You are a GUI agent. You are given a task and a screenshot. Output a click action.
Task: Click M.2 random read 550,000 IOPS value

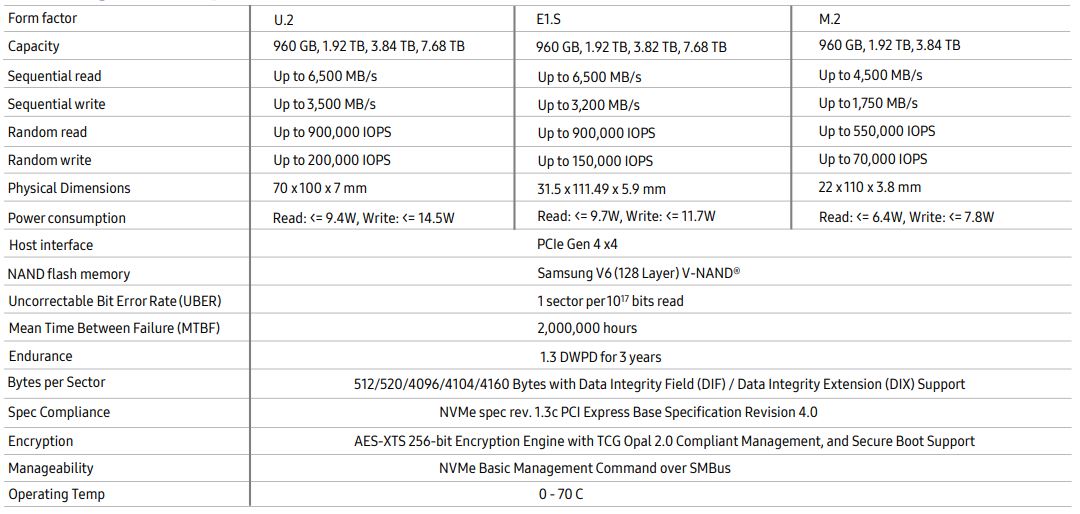(877, 131)
